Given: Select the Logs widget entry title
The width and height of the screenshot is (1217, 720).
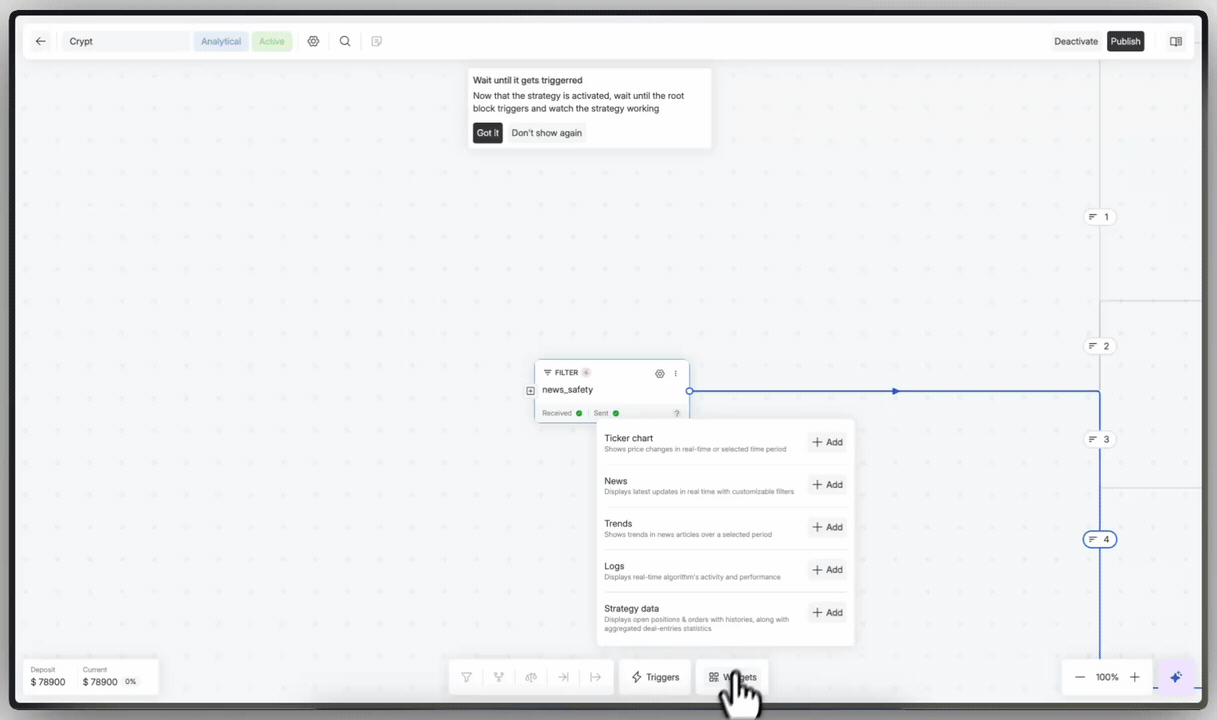Looking at the screenshot, I should pos(614,566).
